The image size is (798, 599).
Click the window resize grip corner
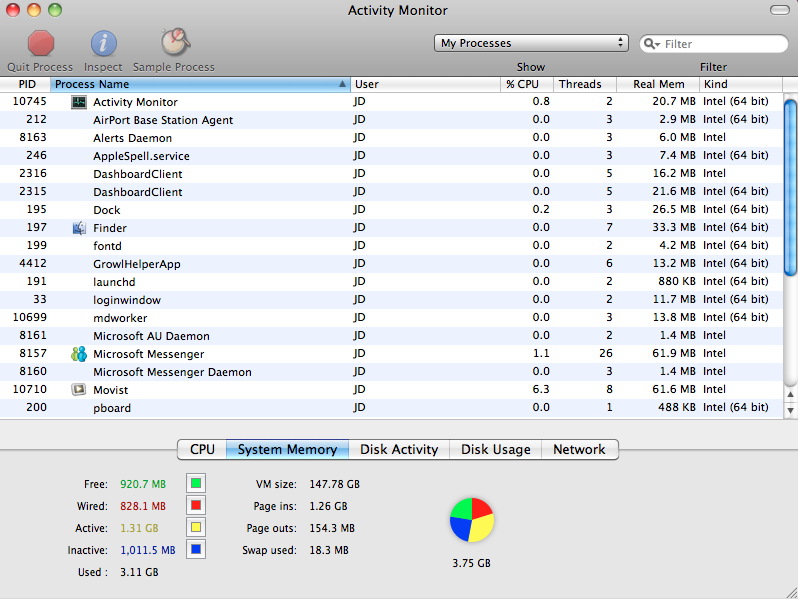point(791,593)
